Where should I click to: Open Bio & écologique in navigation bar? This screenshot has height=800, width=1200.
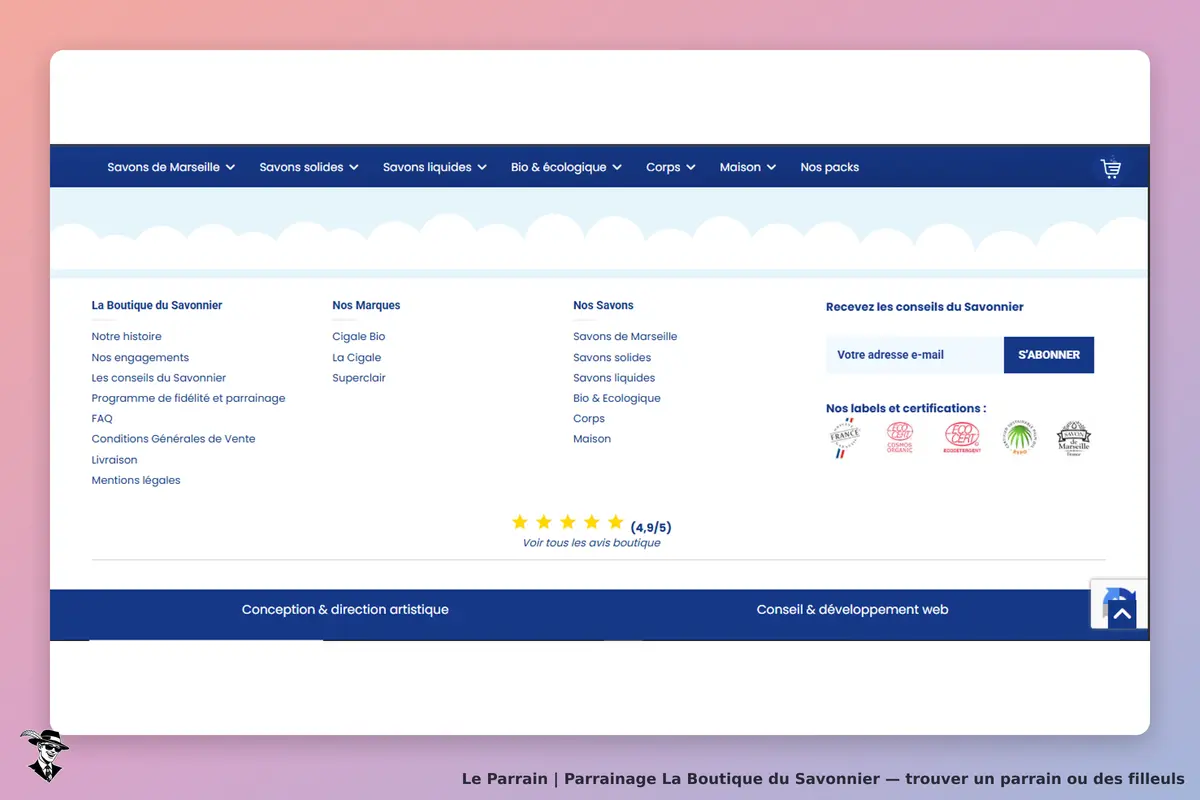[559, 167]
